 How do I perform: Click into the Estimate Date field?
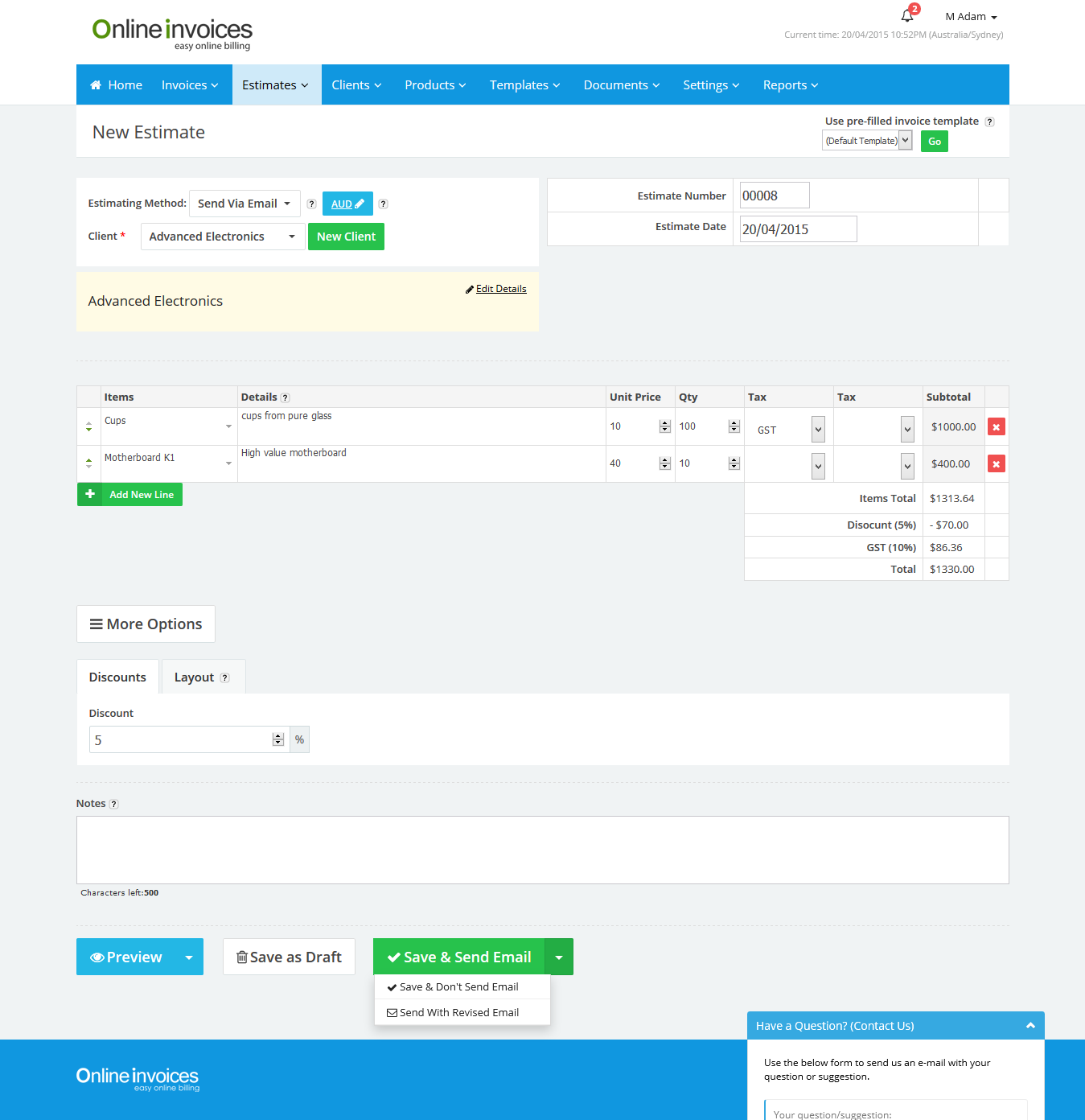(797, 229)
